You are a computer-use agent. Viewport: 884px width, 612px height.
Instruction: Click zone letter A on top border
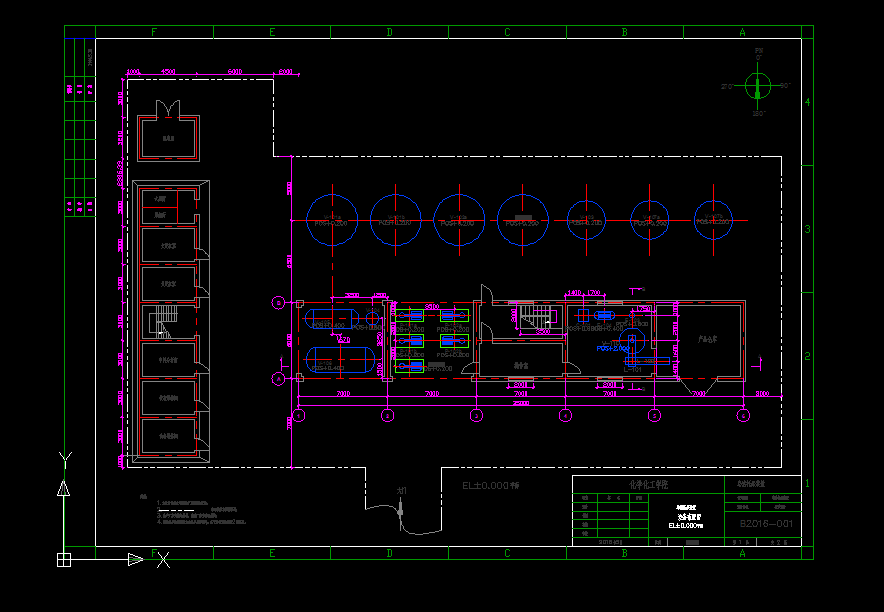click(742, 33)
